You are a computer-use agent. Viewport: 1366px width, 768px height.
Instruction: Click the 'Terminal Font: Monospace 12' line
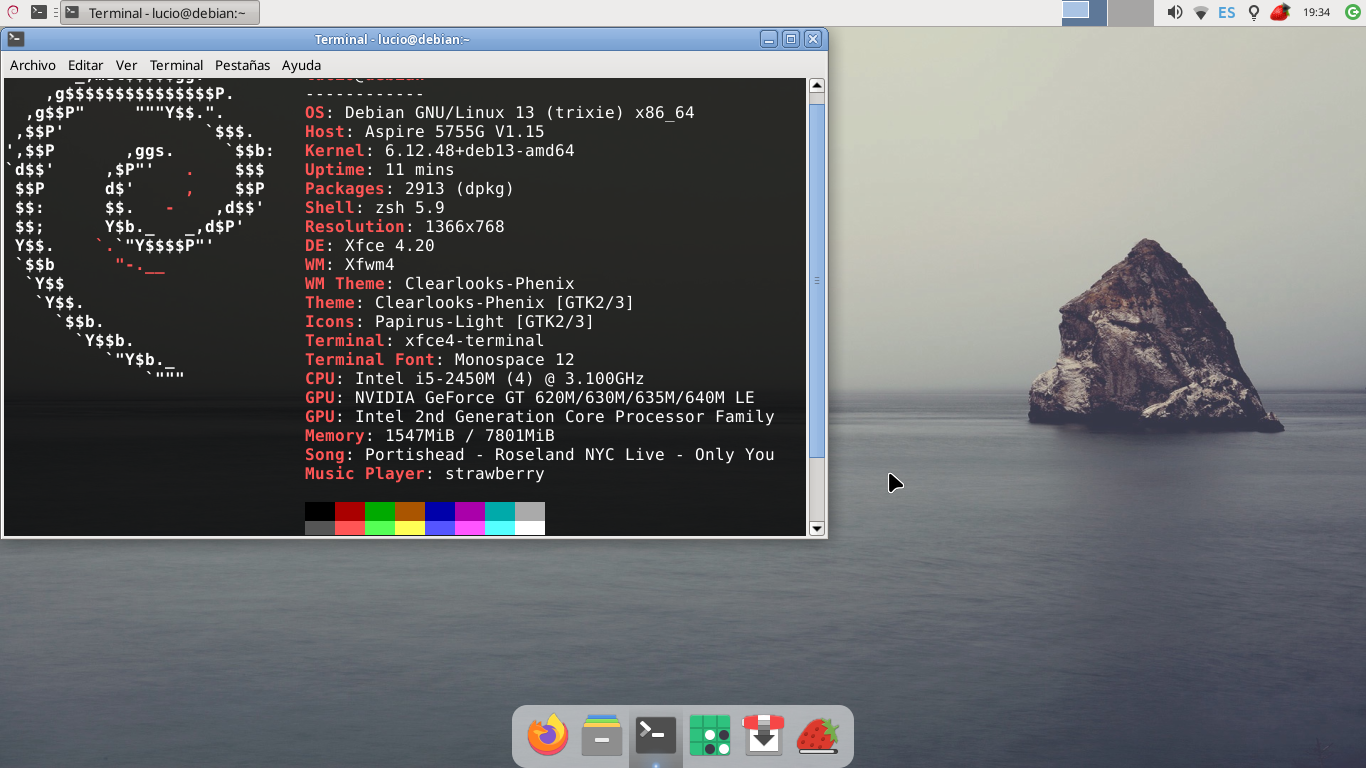440,360
